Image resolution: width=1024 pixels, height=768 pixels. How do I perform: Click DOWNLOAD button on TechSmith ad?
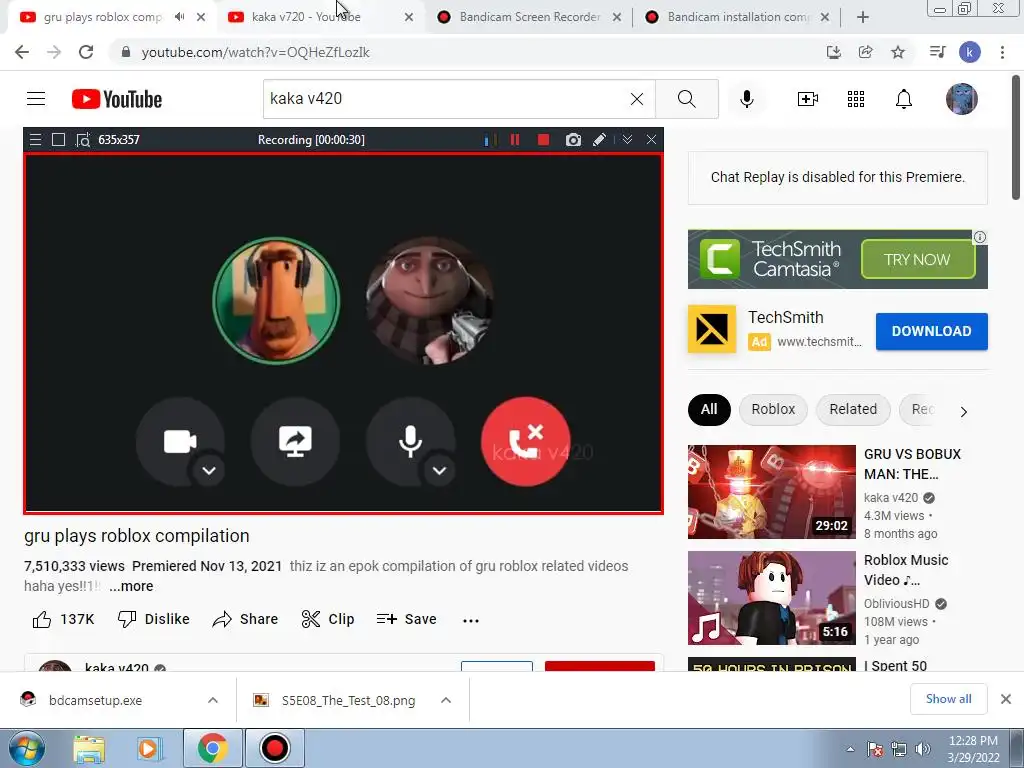click(x=931, y=331)
